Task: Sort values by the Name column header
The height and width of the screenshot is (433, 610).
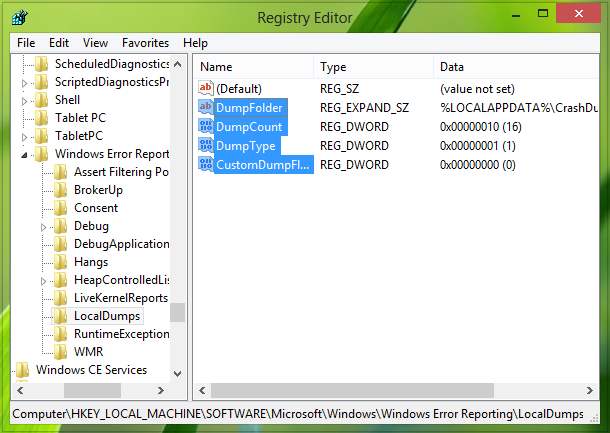Action: (254, 67)
